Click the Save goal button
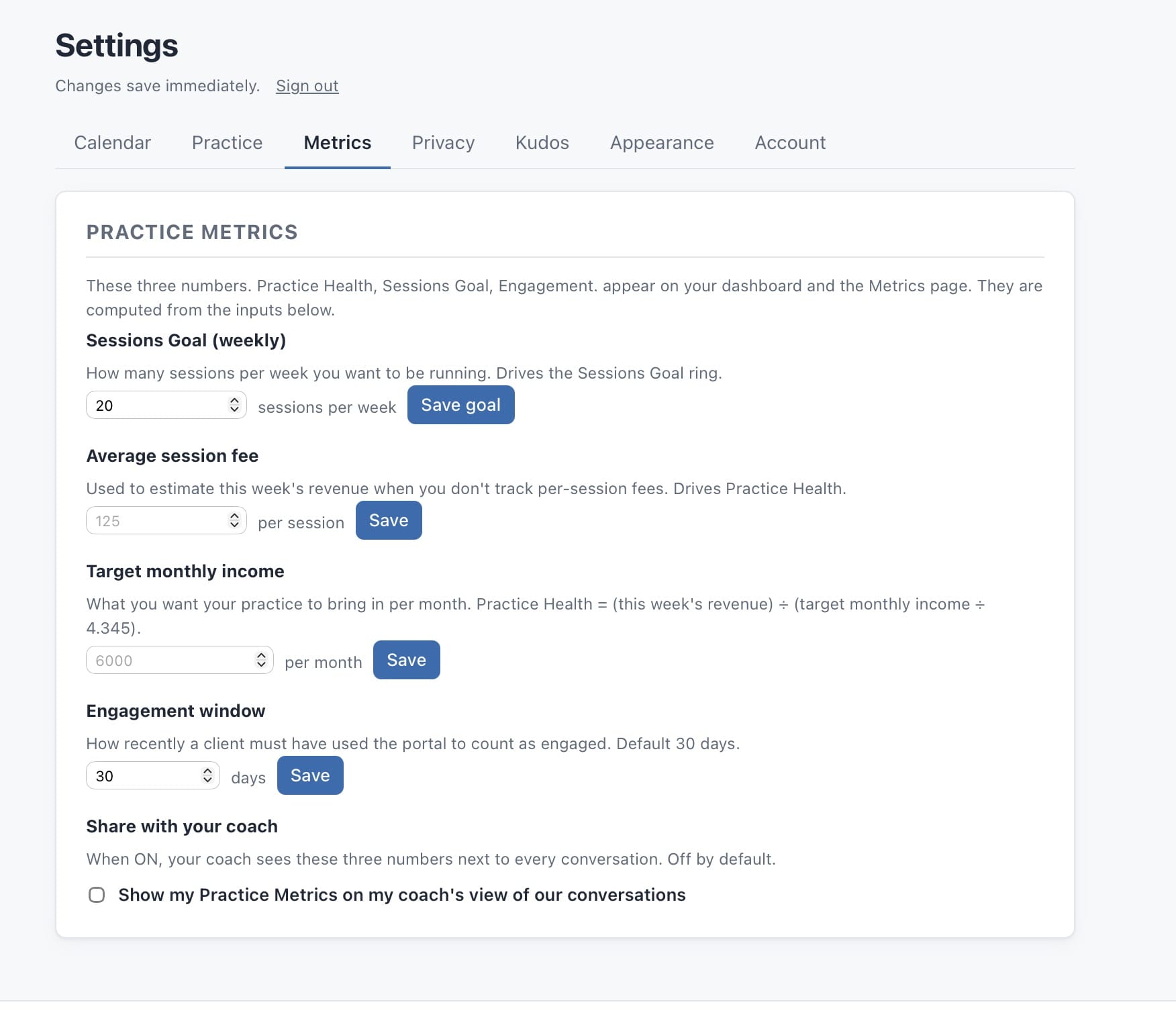 (x=460, y=405)
